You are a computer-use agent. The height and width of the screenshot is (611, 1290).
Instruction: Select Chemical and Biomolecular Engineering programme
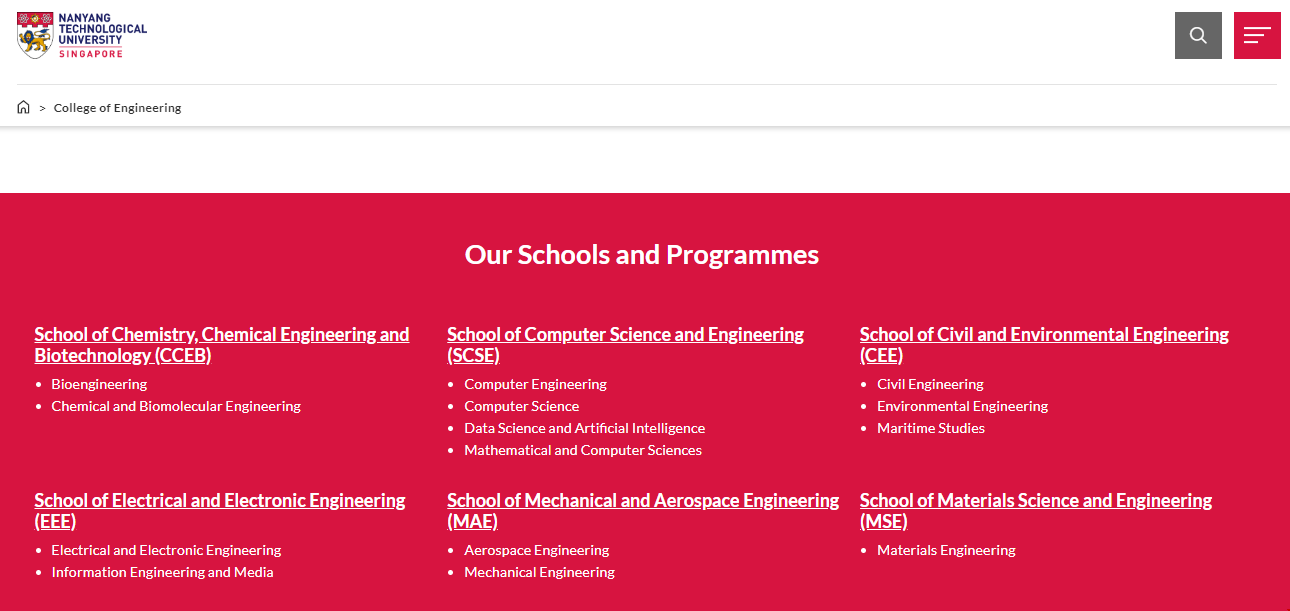coord(175,405)
